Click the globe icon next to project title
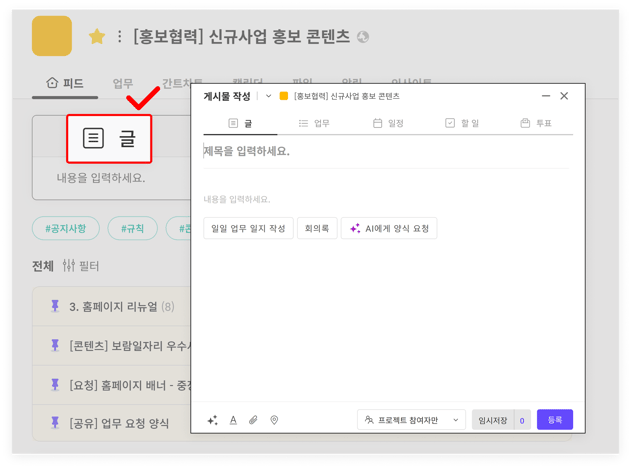 363,37
